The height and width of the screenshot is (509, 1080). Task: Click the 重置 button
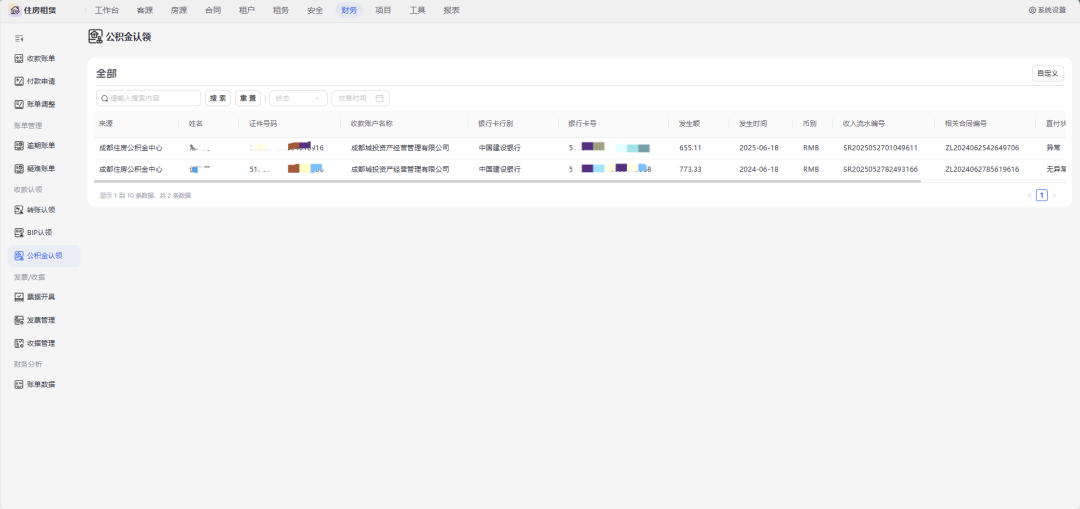coord(248,98)
